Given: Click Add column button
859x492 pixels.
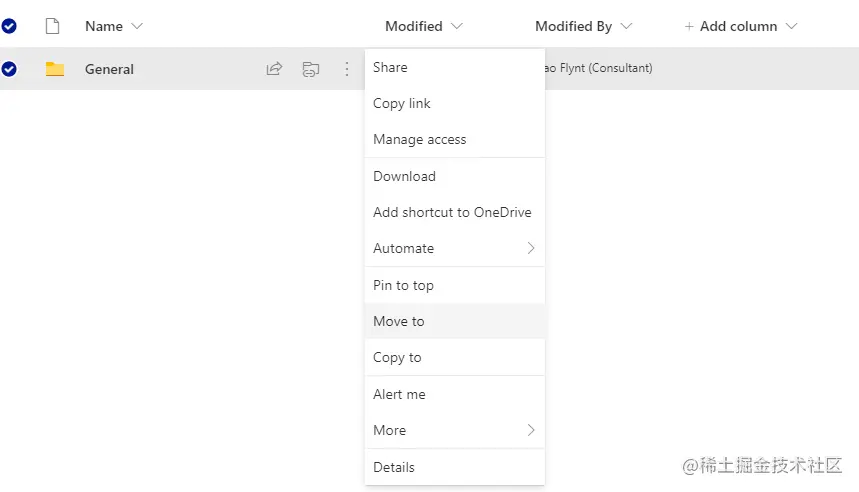Looking at the screenshot, I should (740, 26).
